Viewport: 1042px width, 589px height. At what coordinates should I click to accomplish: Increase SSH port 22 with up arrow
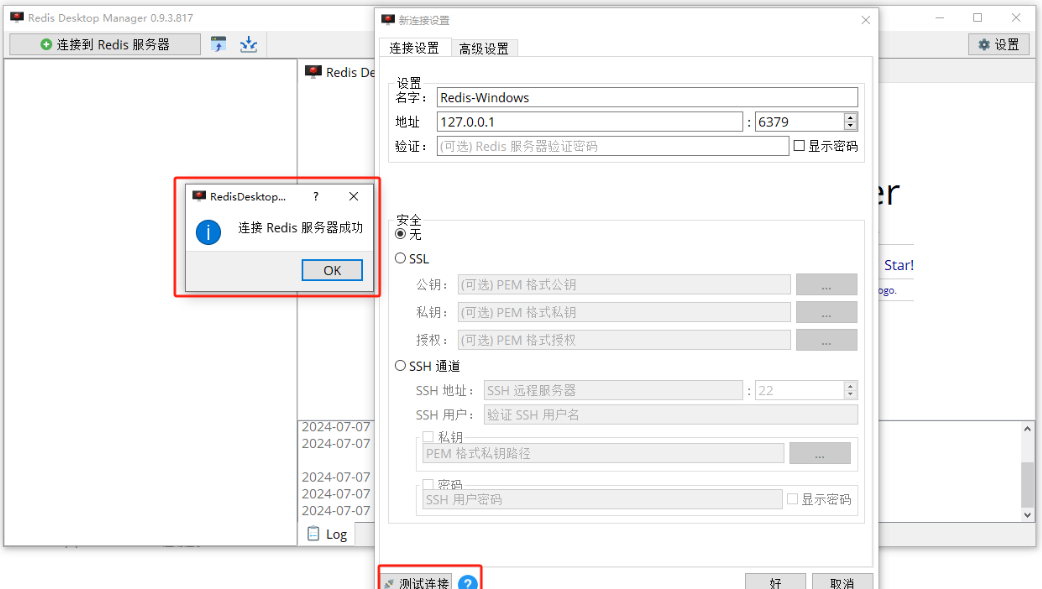click(851, 386)
